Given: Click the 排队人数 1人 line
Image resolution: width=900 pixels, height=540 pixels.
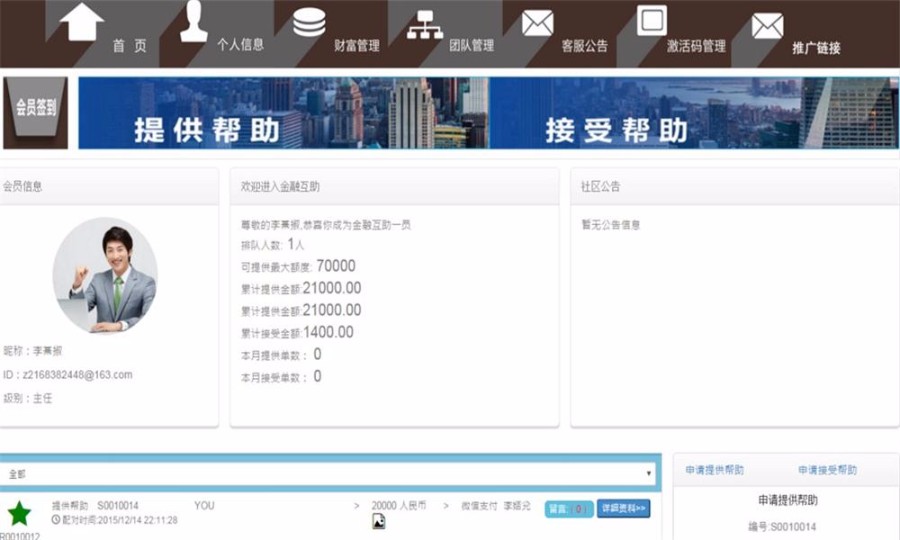Looking at the screenshot, I should point(273,244).
